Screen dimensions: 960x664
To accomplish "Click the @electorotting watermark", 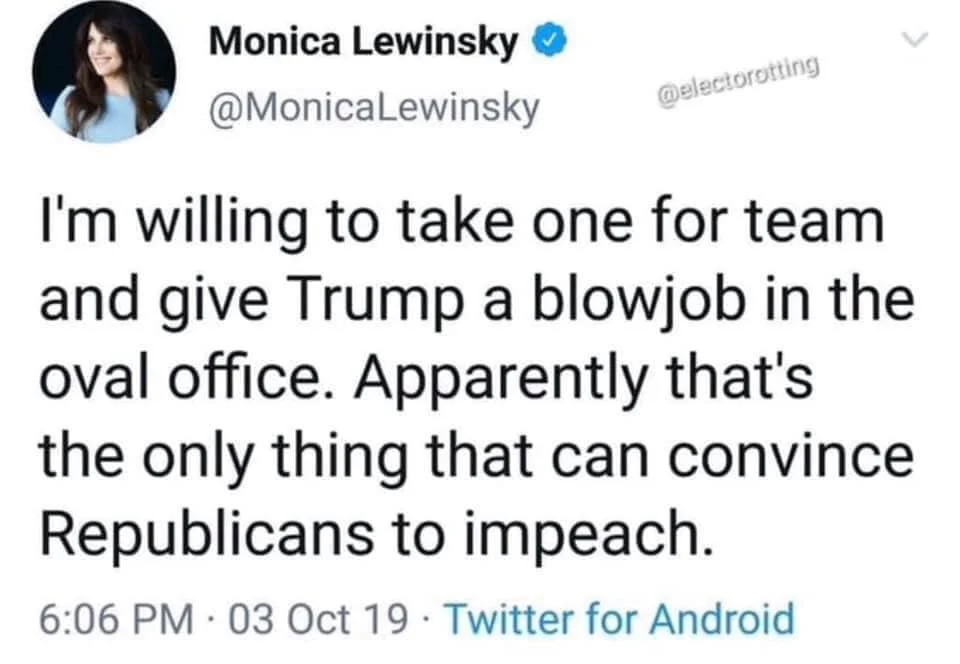I will 738,82.
